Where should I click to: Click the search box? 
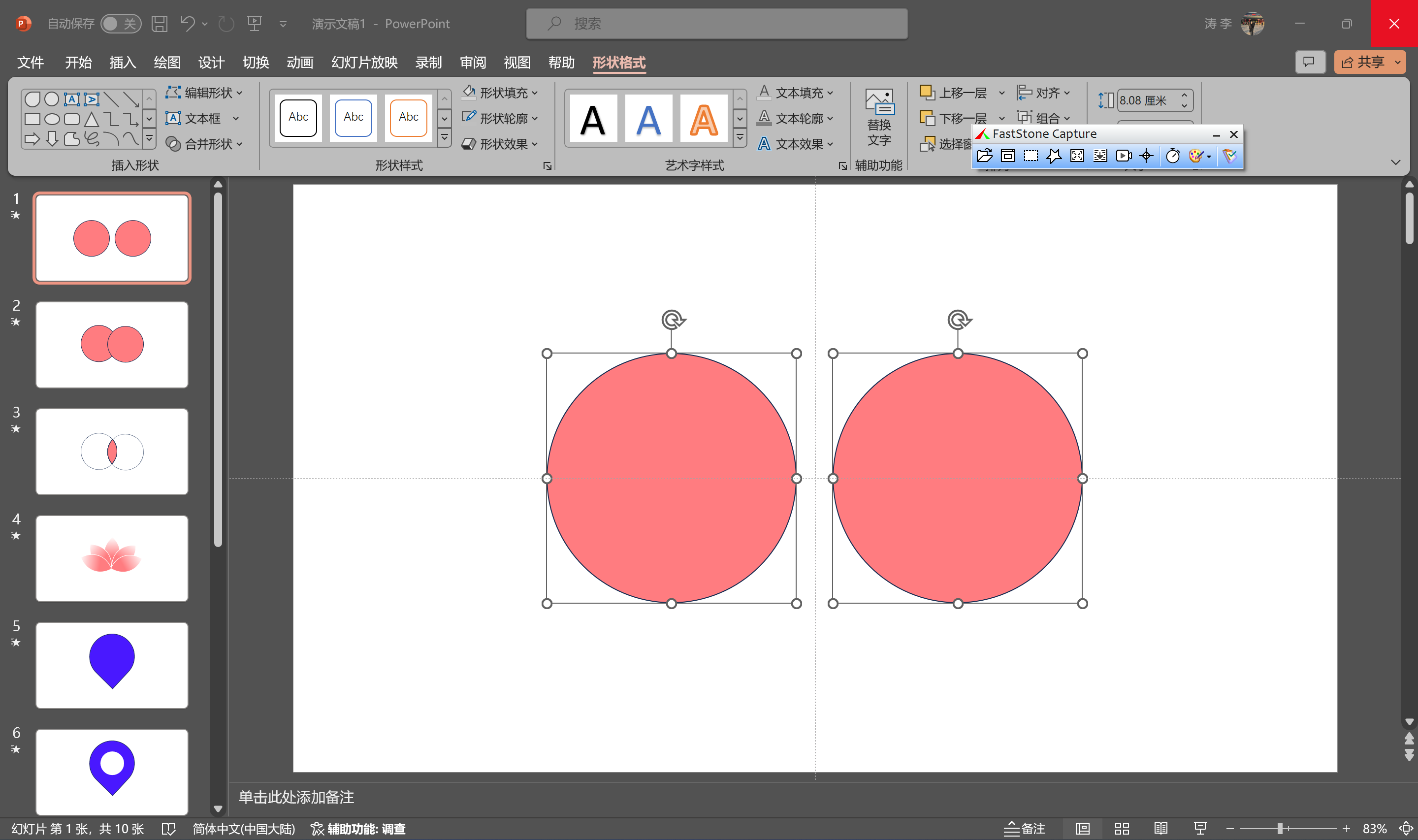point(717,24)
